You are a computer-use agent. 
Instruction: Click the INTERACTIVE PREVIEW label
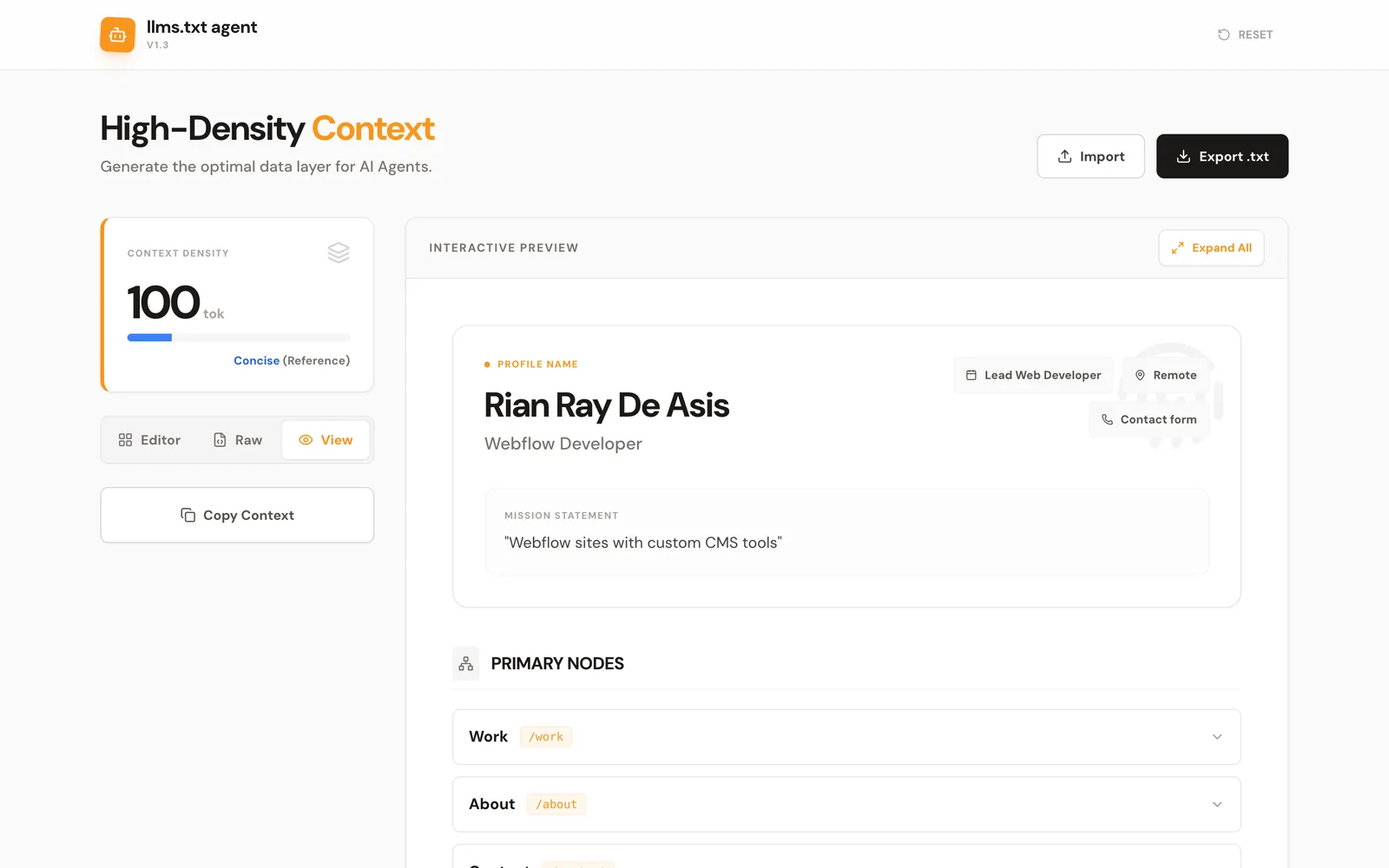pyautogui.click(x=504, y=248)
